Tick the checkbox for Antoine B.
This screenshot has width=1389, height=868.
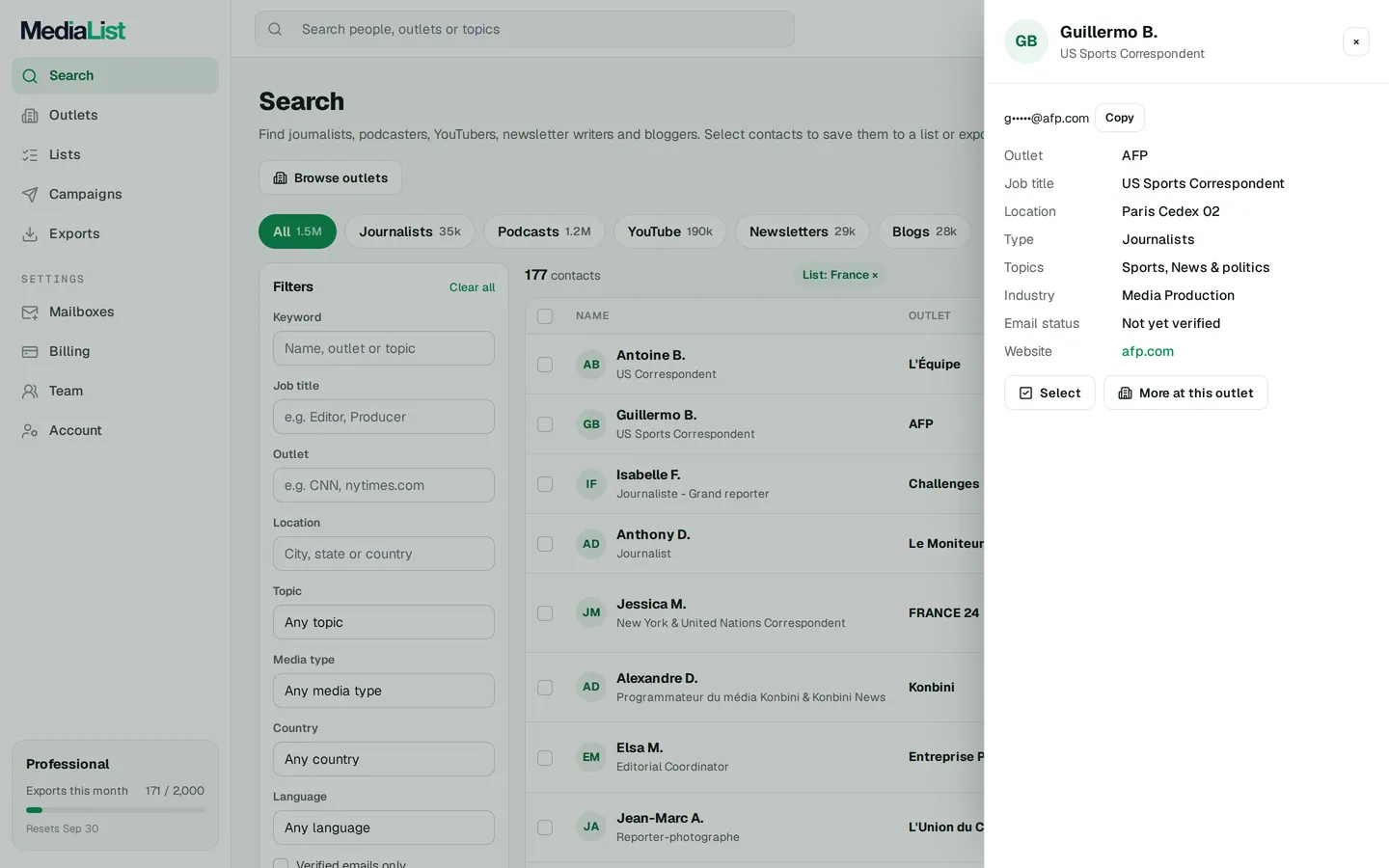click(545, 365)
